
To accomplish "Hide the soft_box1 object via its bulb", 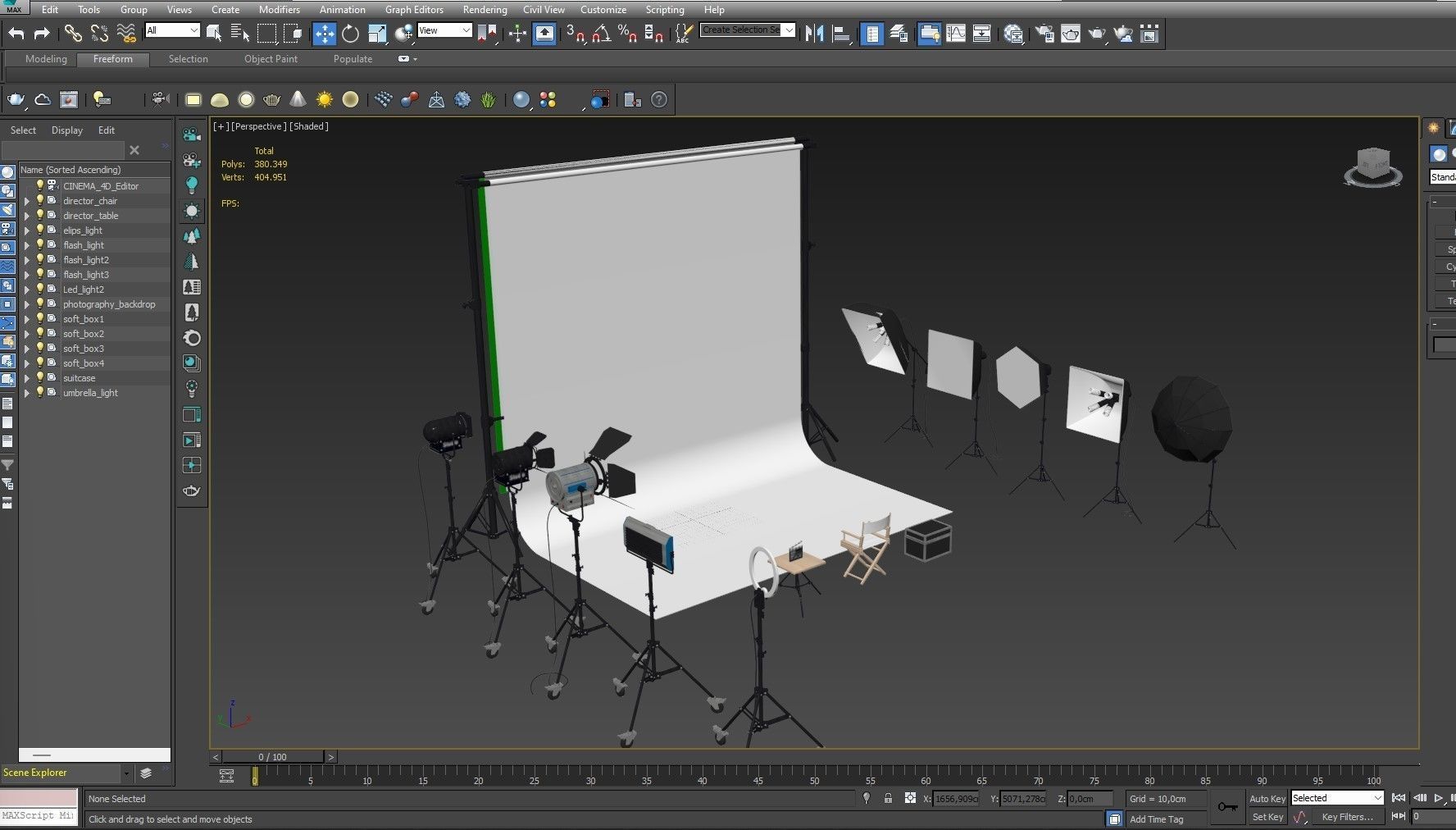I will 39,318.
